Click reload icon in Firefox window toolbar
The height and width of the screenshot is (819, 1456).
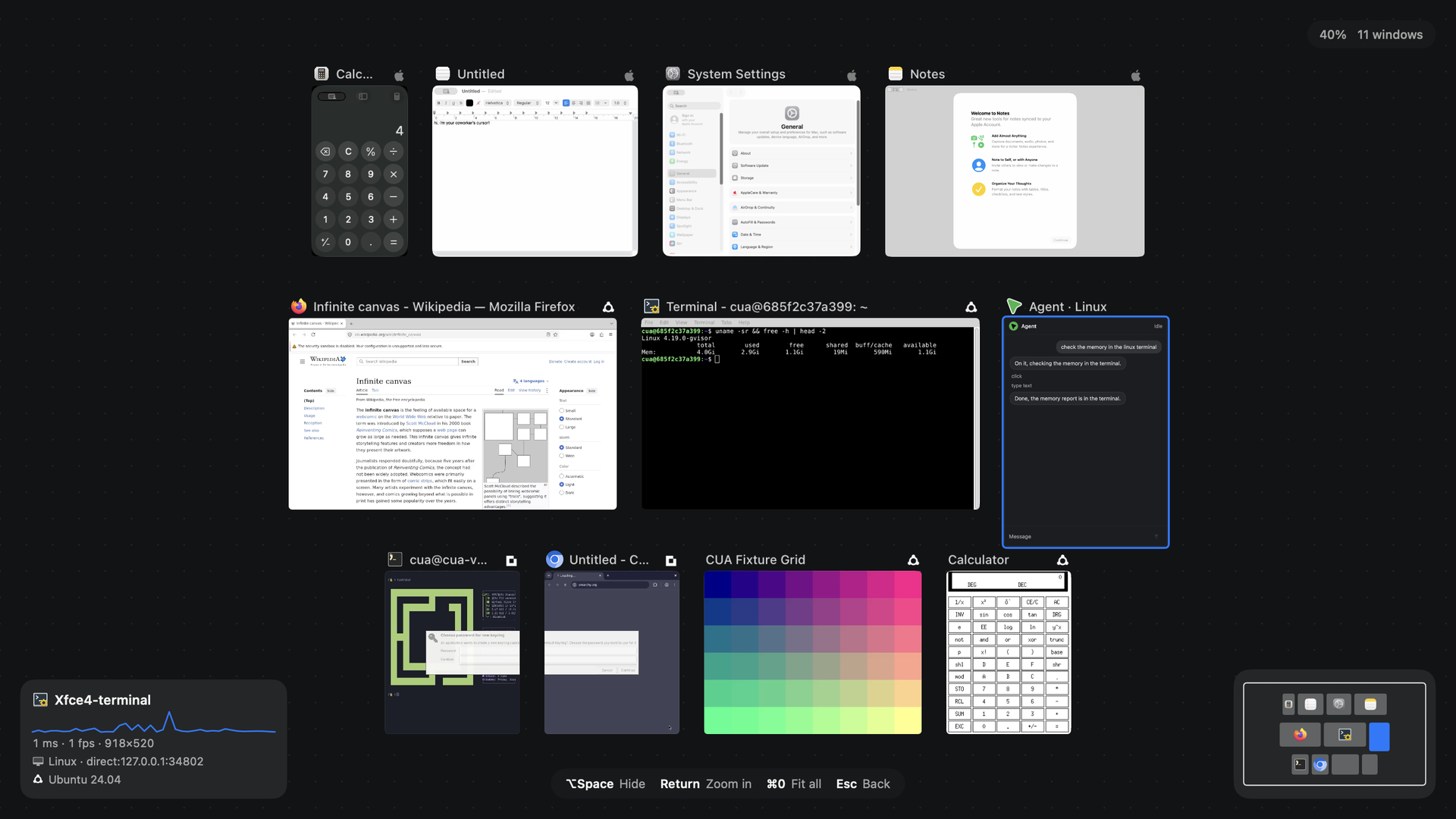click(313, 334)
